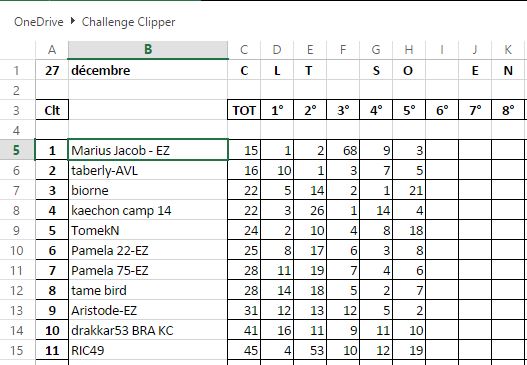Select the Clt header cell
The width and height of the screenshot is (527, 365).
(52, 110)
